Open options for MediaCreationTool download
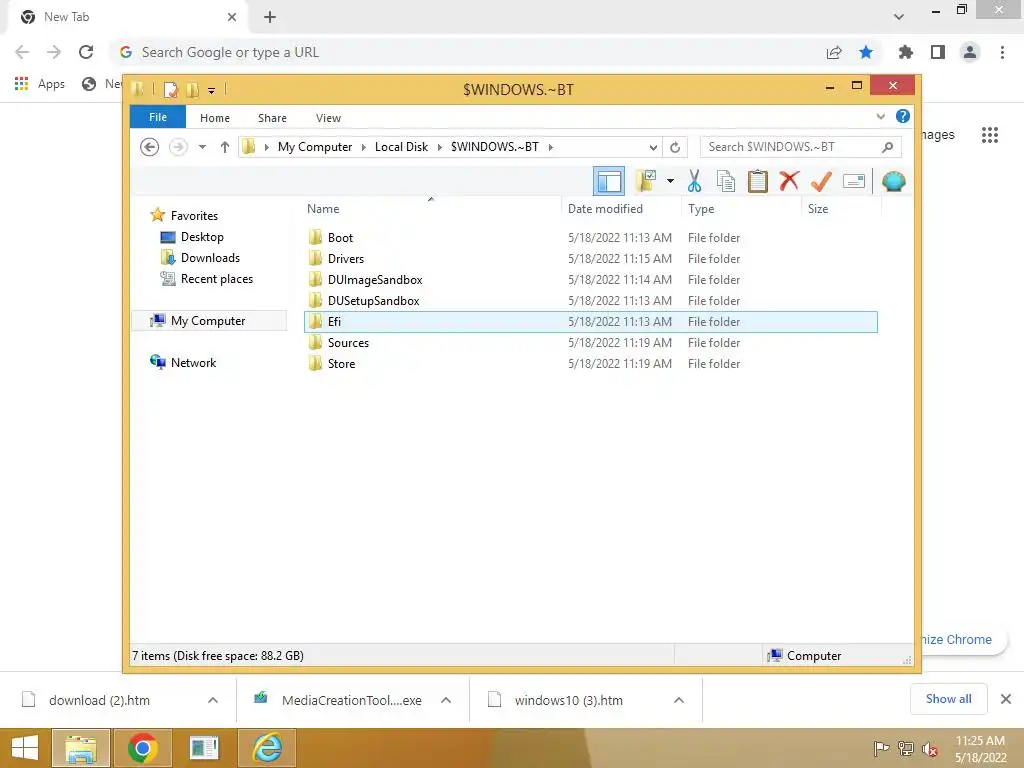 (x=446, y=700)
